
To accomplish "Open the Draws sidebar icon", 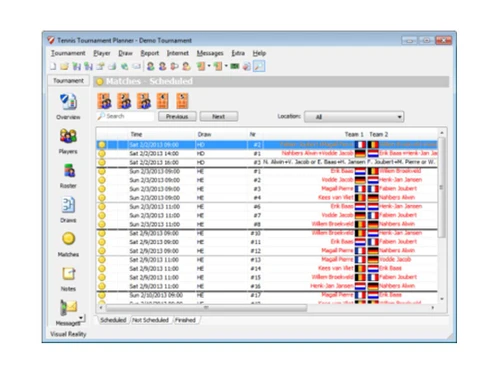I will coord(68,205).
